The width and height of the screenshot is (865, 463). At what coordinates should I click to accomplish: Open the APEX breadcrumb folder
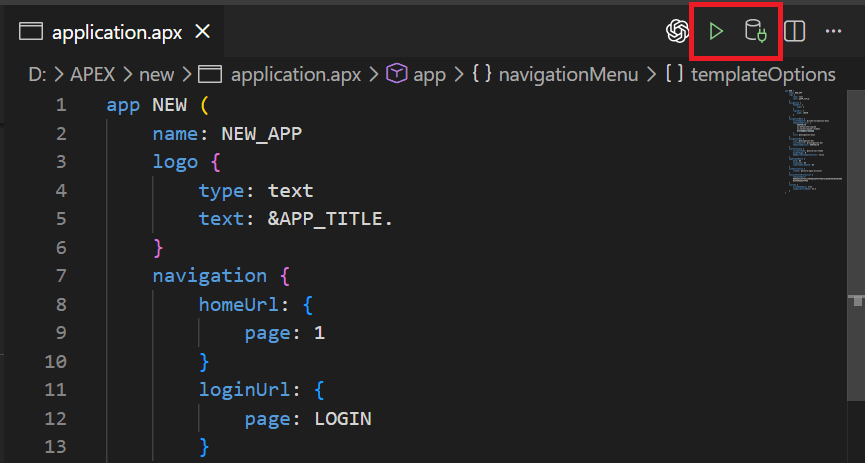click(93, 74)
